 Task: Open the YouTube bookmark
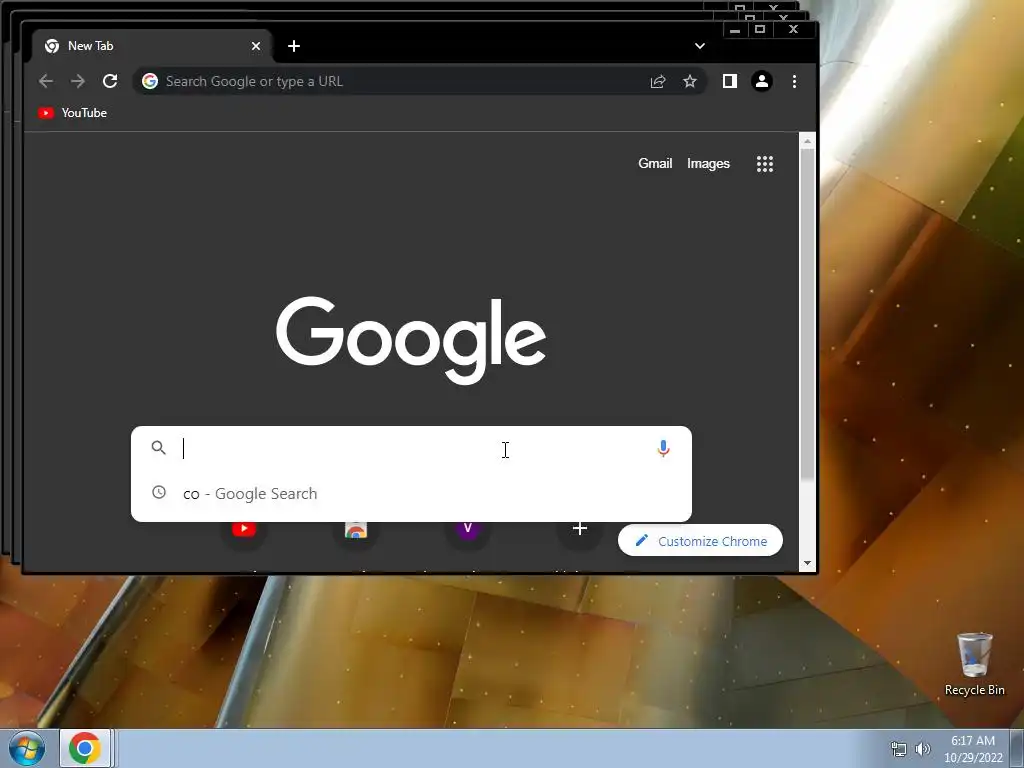coord(72,113)
